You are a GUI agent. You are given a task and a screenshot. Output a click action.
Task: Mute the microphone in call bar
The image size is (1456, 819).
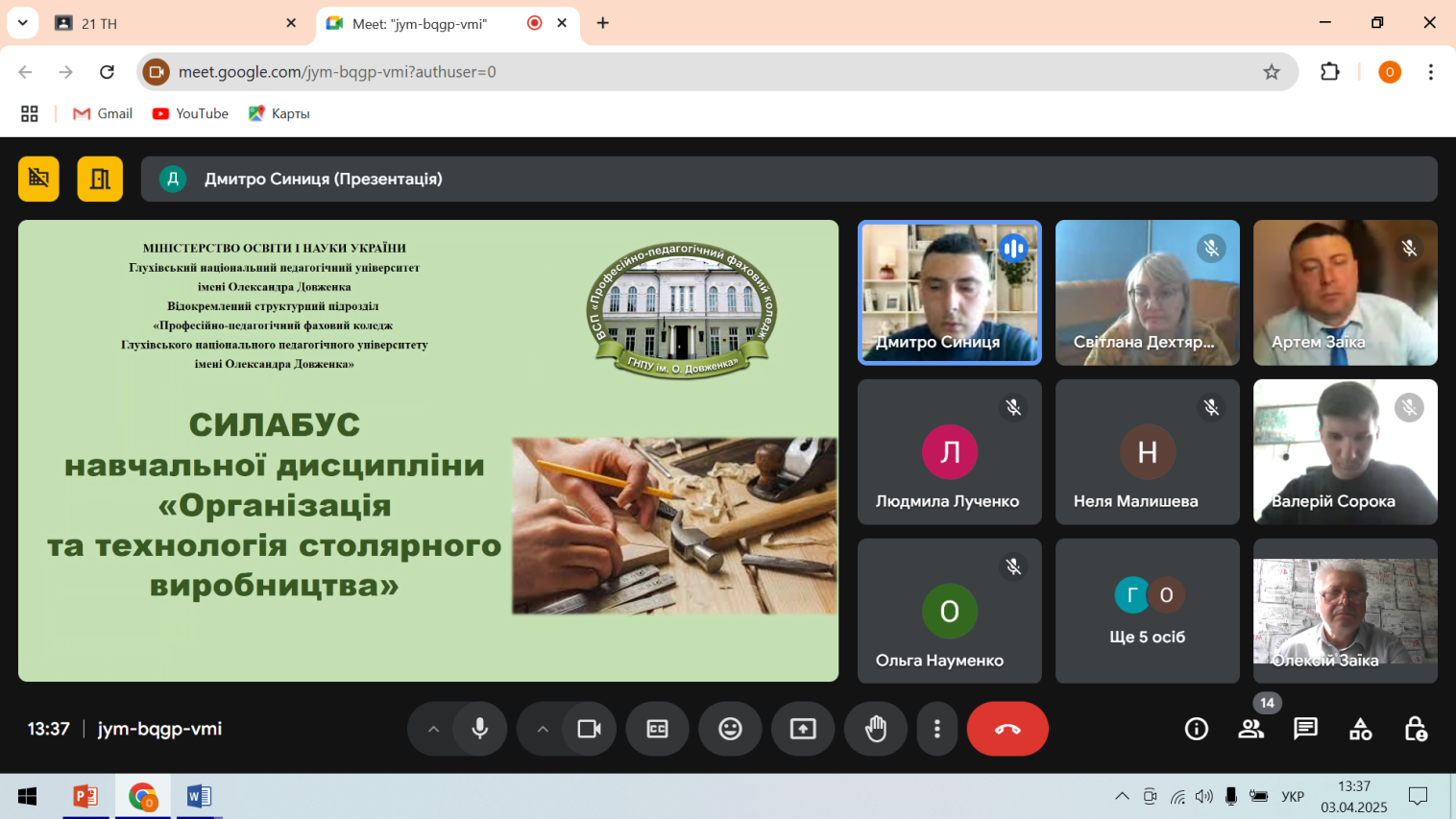[x=480, y=730]
